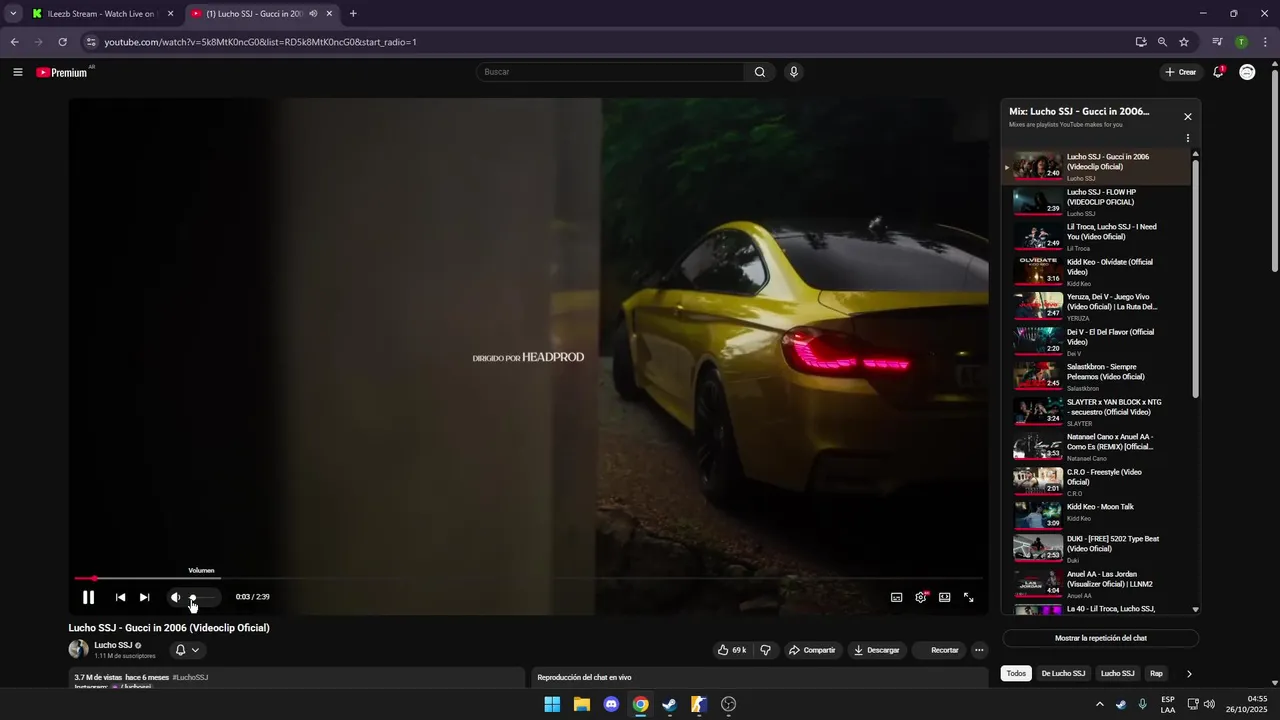This screenshot has height=720, width=1280.
Task: Open Steam from the taskbar
Action: click(670, 704)
